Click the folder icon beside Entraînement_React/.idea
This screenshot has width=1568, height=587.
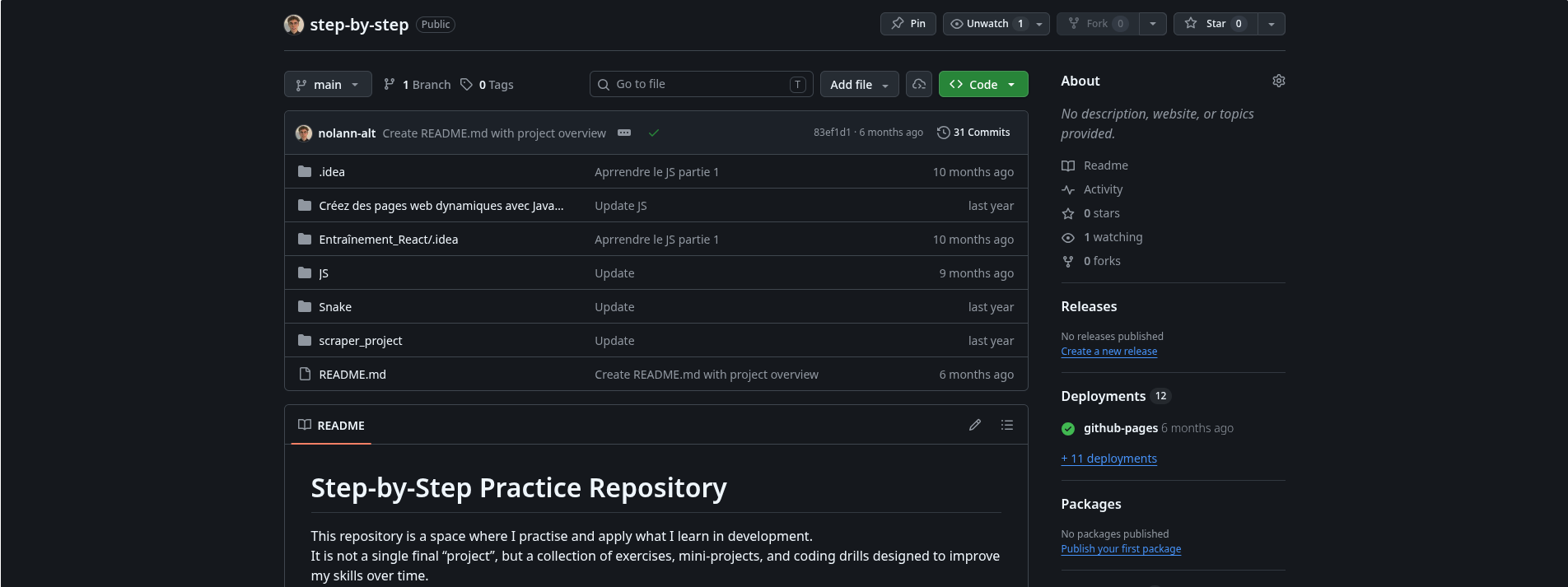click(305, 239)
